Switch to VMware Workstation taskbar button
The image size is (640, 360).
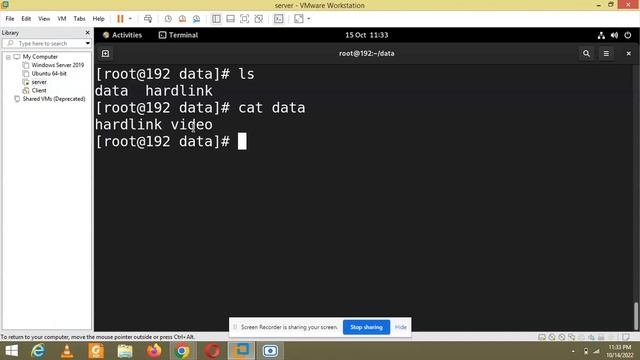[241, 351]
